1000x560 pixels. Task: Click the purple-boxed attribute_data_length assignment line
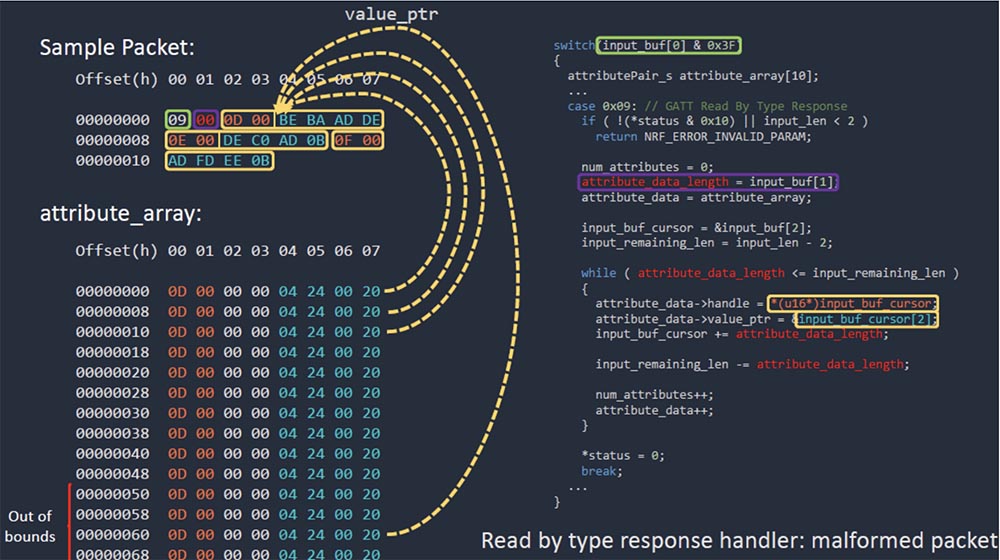click(x=708, y=182)
